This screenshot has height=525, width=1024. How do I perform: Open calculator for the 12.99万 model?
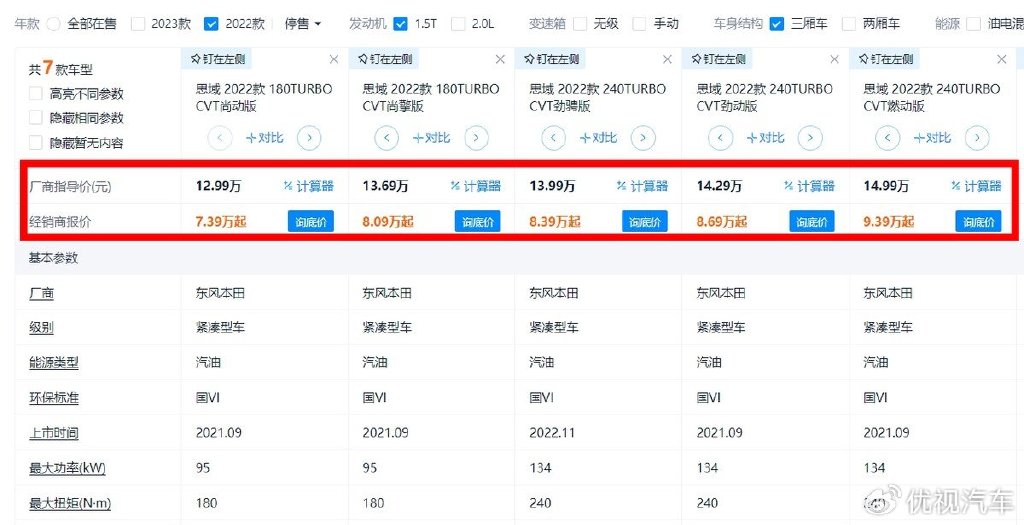(309, 186)
